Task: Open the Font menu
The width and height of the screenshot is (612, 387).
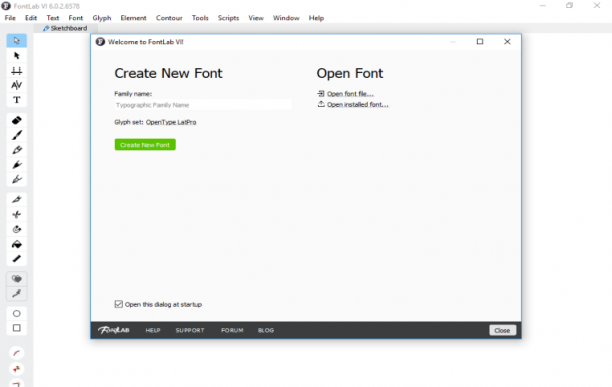Action: (x=76, y=18)
